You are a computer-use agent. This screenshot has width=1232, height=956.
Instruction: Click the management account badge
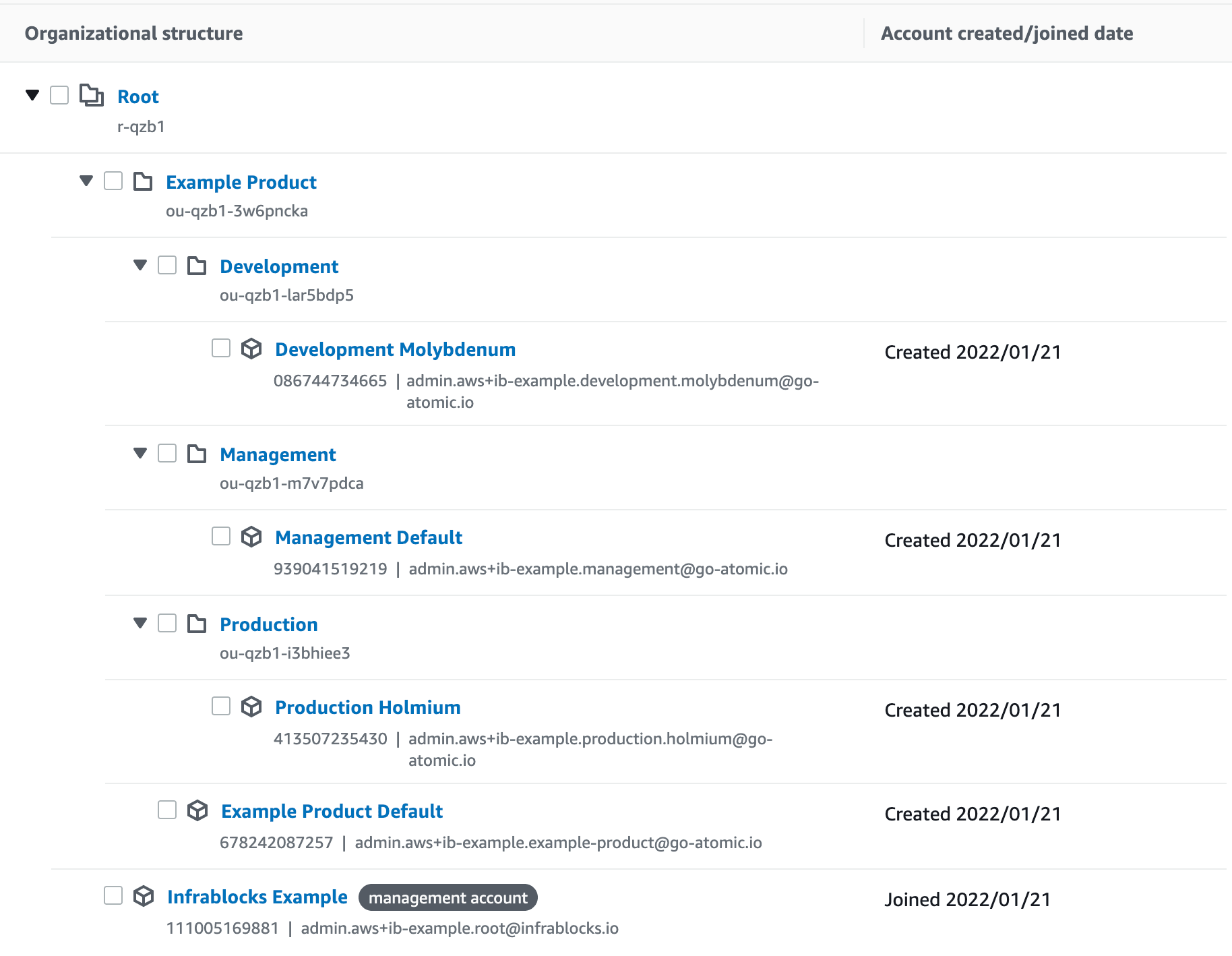click(448, 897)
